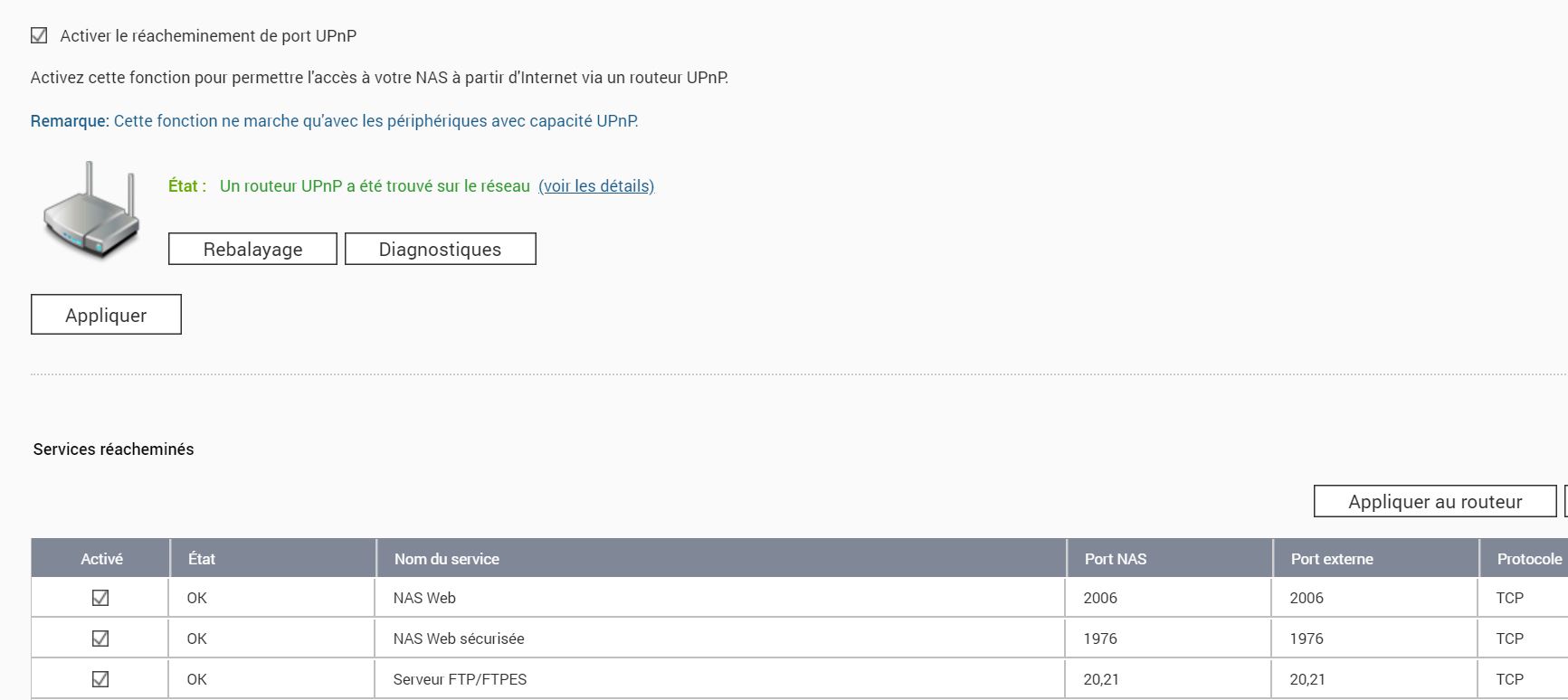Click the green UPnP router status text
This screenshot has width=1568, height=700.
coord(375,186)
